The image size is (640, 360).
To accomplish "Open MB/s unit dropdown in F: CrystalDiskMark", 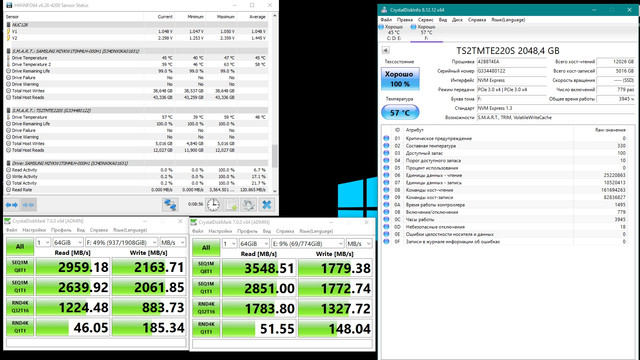I will (x=173, y=242).
